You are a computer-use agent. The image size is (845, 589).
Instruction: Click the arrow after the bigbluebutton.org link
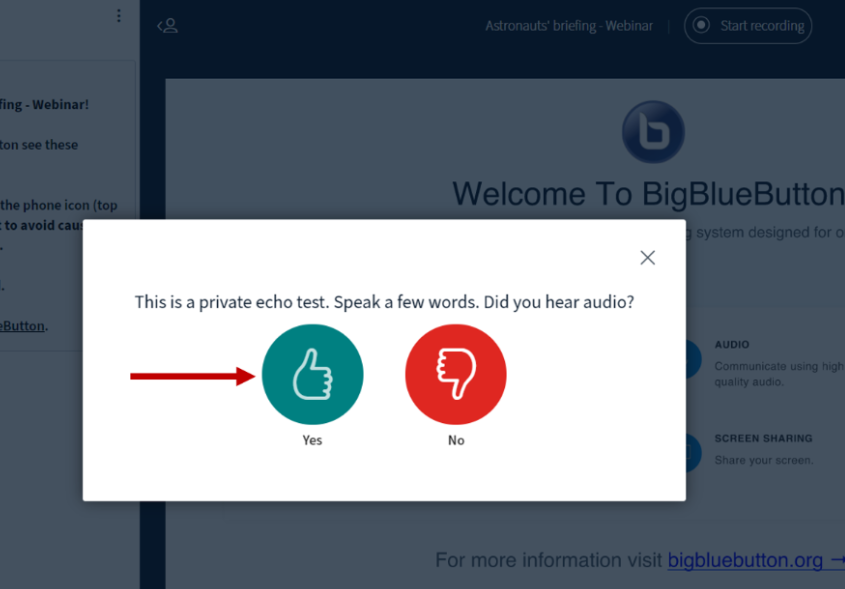point(837,560)
